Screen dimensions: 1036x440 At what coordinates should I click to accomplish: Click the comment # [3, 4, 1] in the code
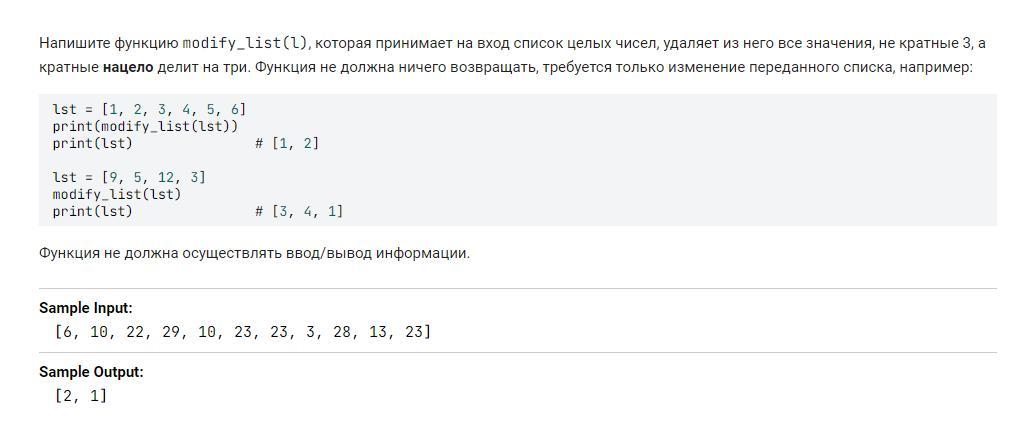(x=299, y=211)
